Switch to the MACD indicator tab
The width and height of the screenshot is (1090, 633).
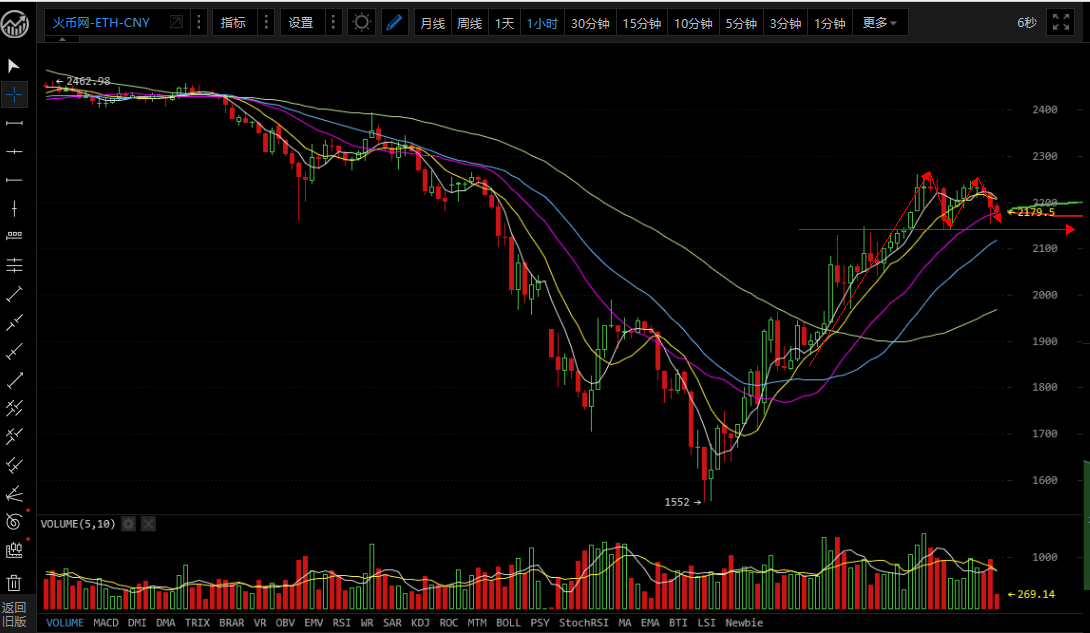[x=105, y=623]
